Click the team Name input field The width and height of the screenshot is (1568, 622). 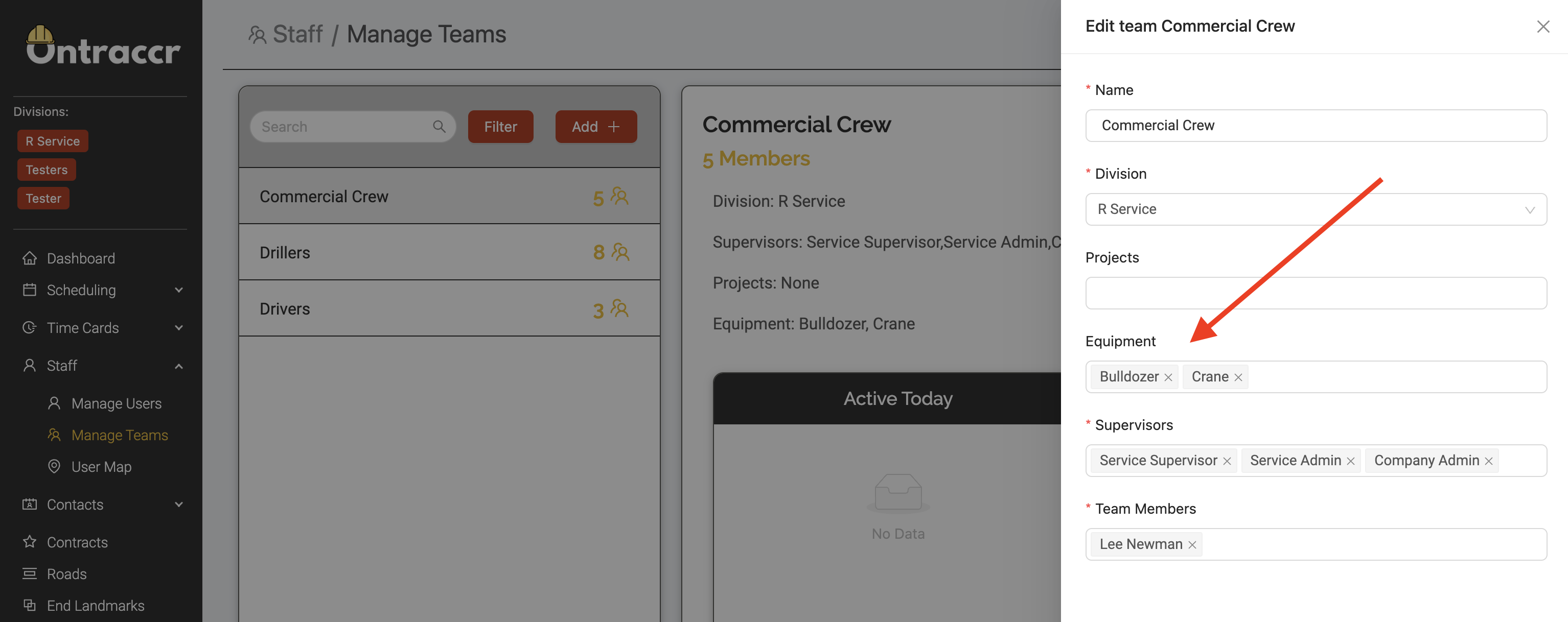coord(1316,126)
